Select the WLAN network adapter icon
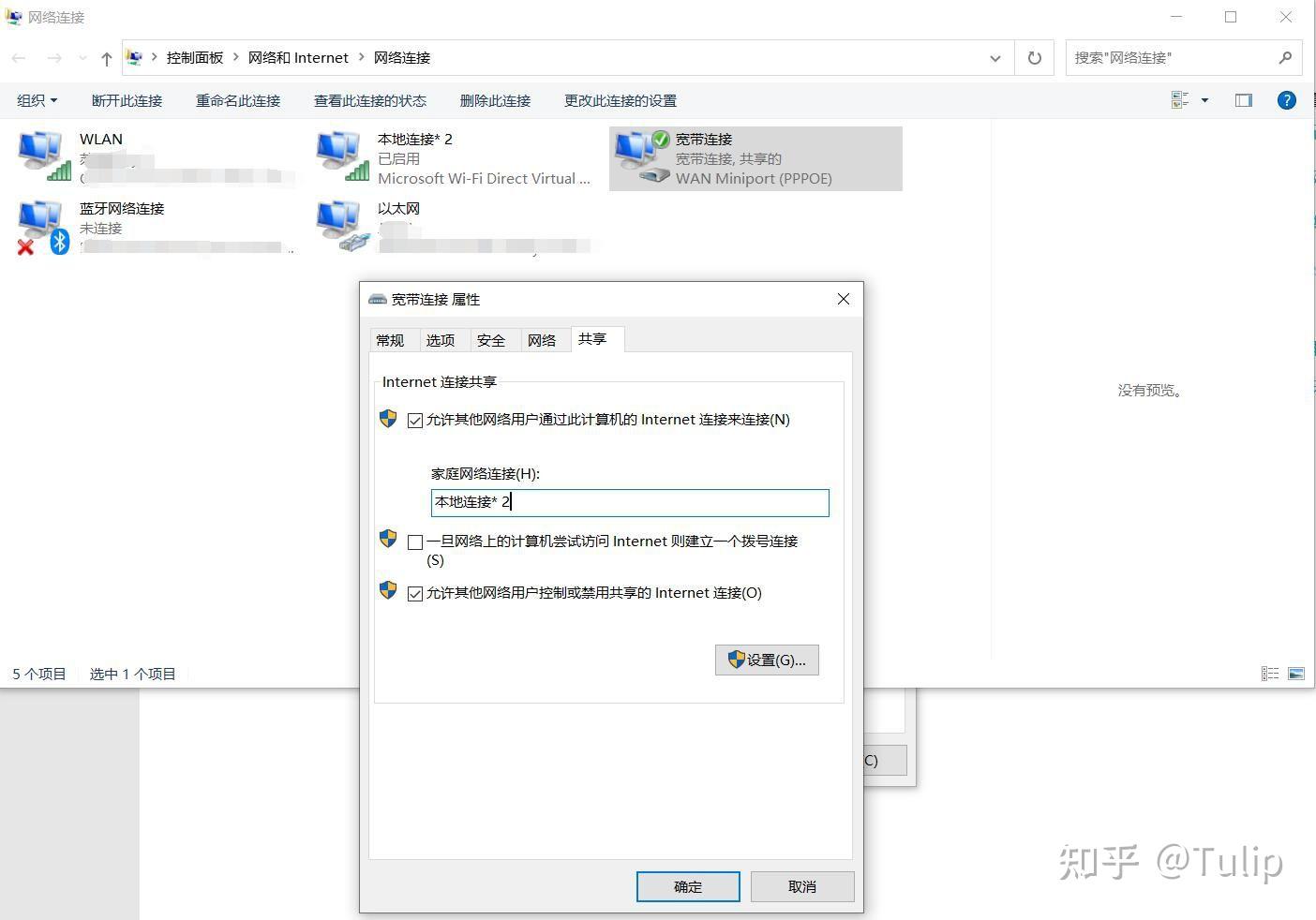This screenshot has height=920, width=1316. [x=45, y=156]
